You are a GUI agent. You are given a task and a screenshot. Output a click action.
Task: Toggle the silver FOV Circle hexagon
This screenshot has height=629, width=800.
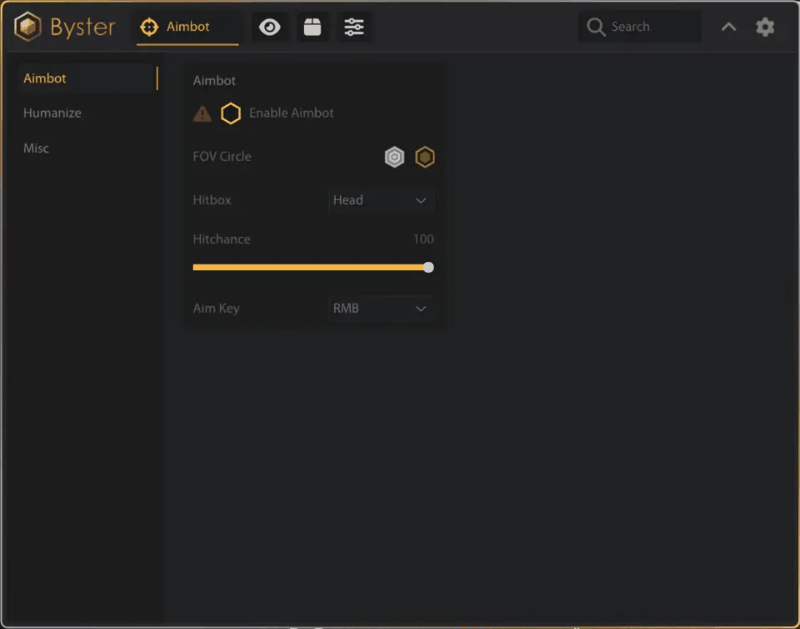coord(395,157)
